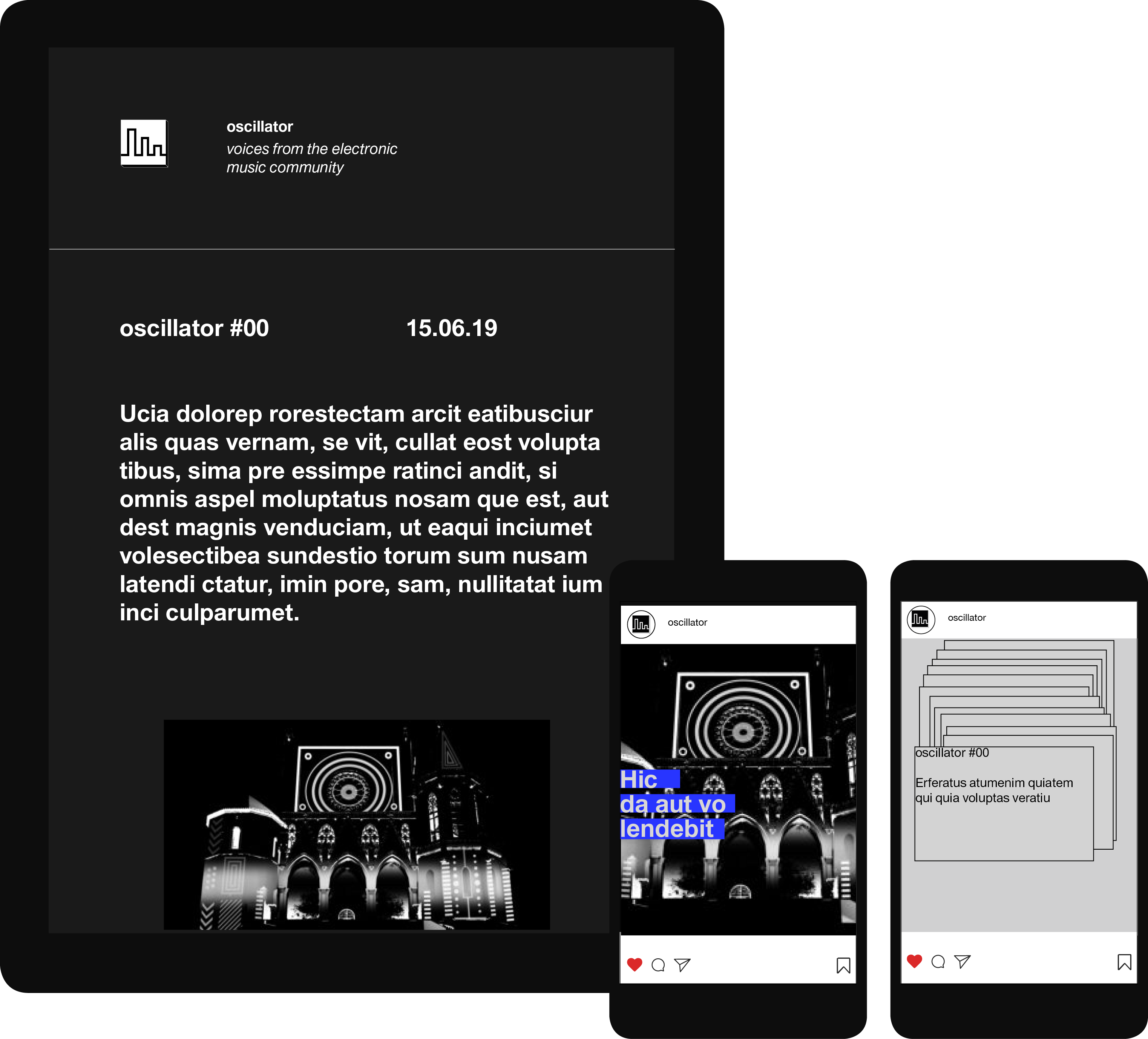Open the cathedral image on the tablet
1148x1039 pixels.
click(357, 824)
